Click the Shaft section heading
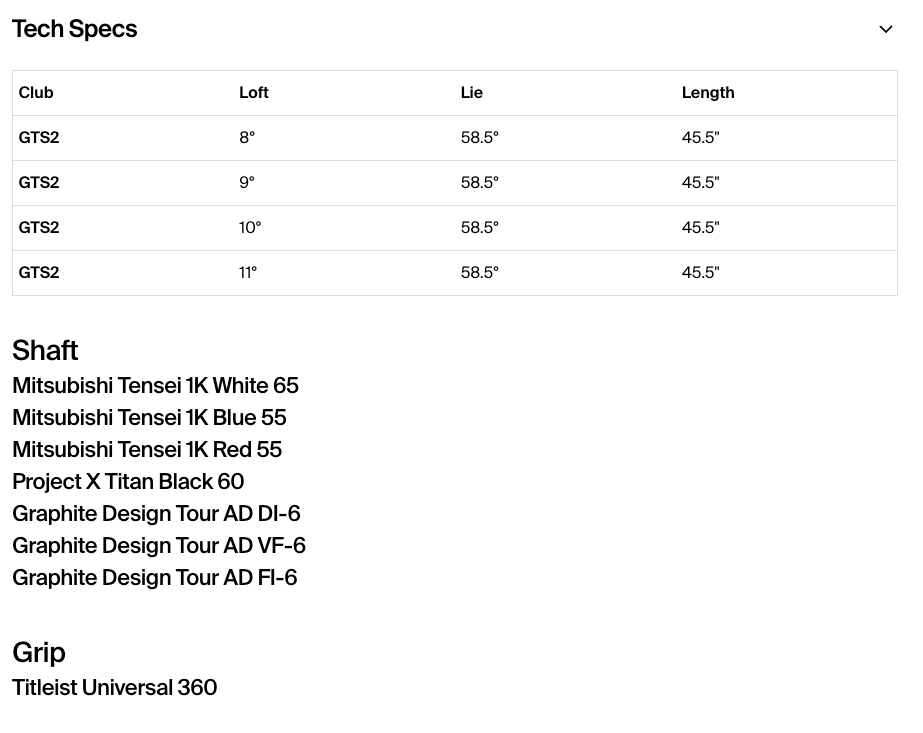923x733 pixels. [45, 350]
